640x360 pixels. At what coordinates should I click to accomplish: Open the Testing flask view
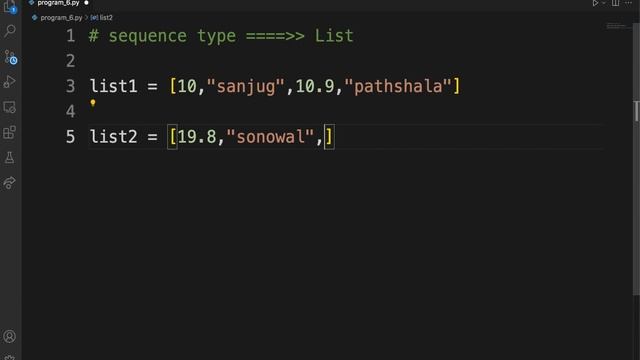9,158
